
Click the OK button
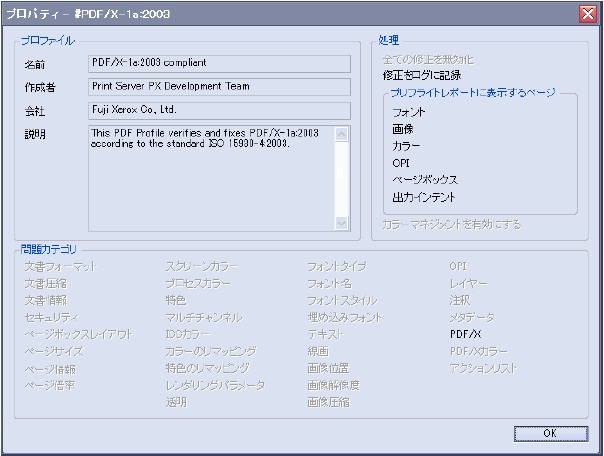click(550, 433)
